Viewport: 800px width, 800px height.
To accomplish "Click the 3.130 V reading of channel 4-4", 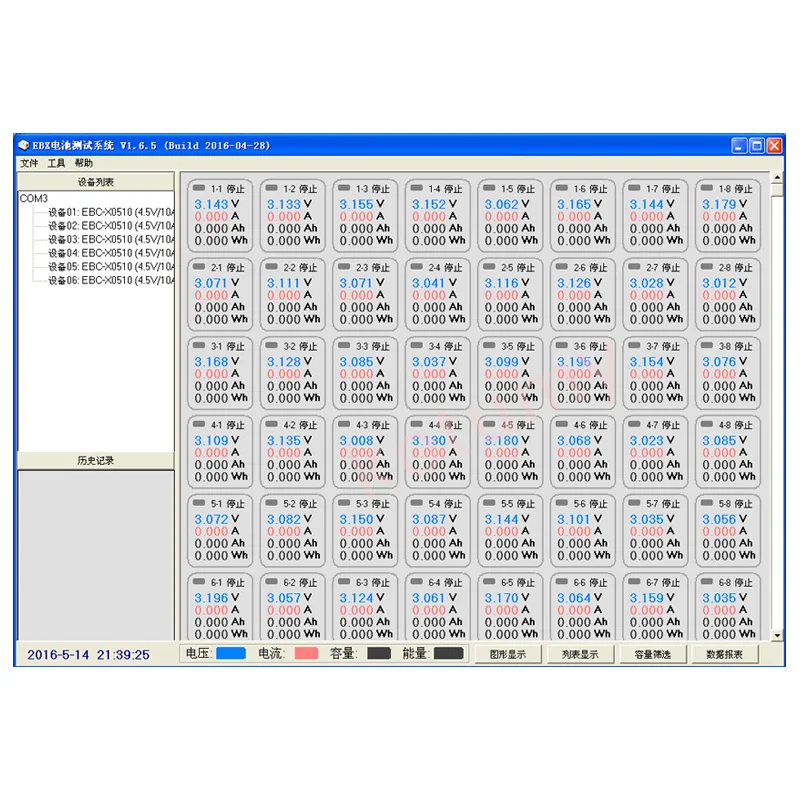I will pyautogui.click(x=434, y=440).
